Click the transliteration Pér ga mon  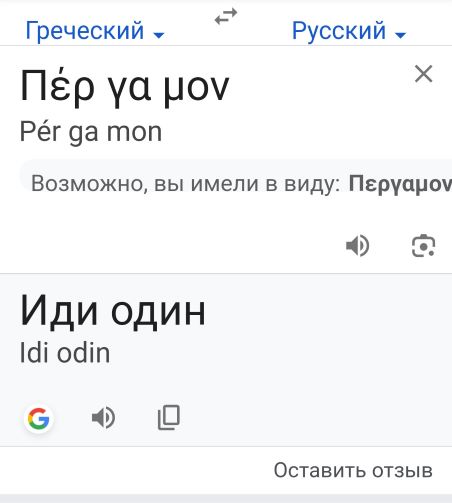pos(91,132)
